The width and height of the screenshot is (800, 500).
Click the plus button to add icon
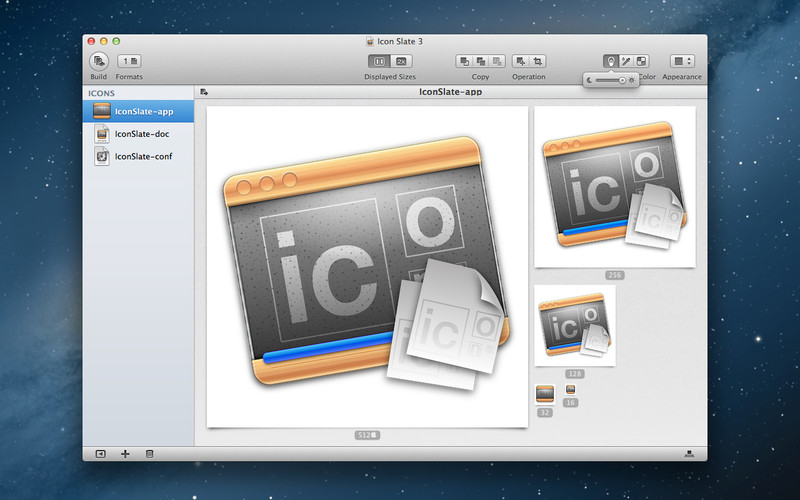125,454
